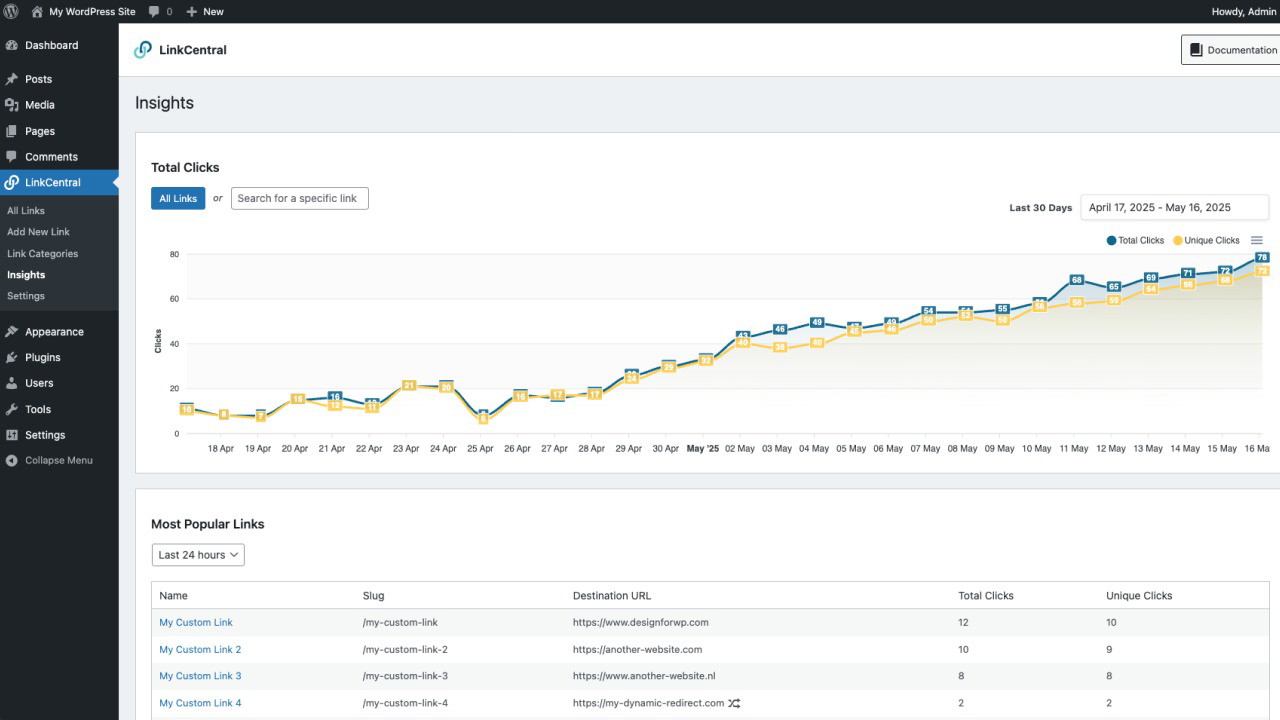This screenshot has width=1280, height=720.
Task: Open the chart hamburger menu icon
Action: coord(1257,240)
